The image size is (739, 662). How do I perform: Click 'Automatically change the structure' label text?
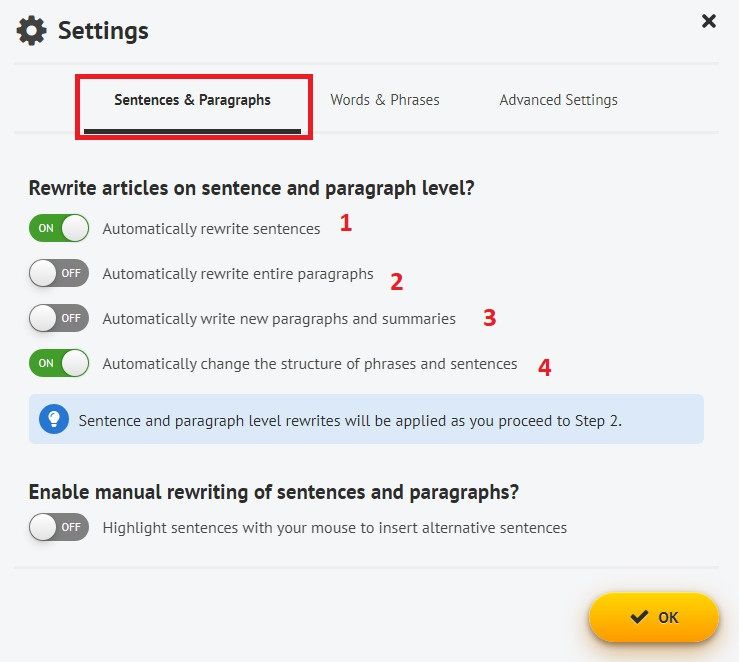(x=310, y=364)
